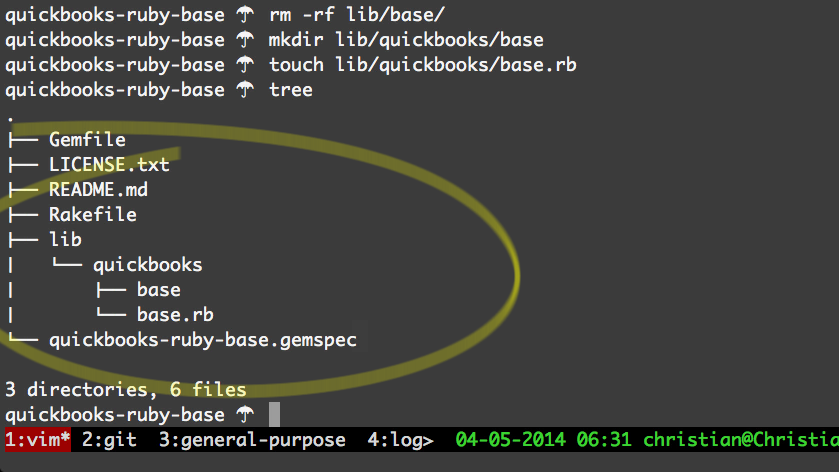The height and width of the screenshot is (472, 839).
Task: Click LICENSE.txt in the tree output
Action: (x=109, y=165)
